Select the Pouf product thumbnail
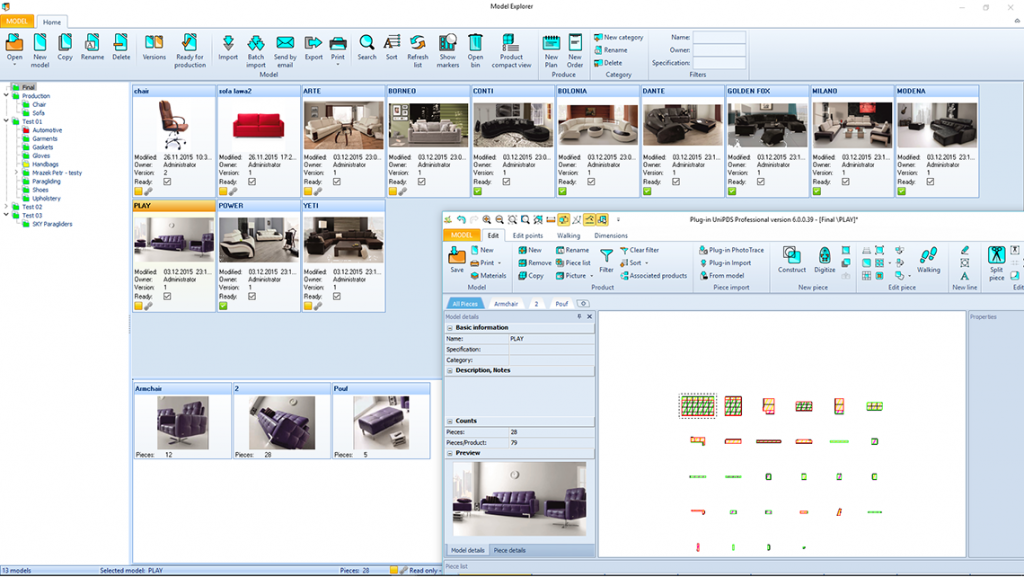Image resolution: width=1024 pixels, height=577 pixels. click(x=381, y=422)
